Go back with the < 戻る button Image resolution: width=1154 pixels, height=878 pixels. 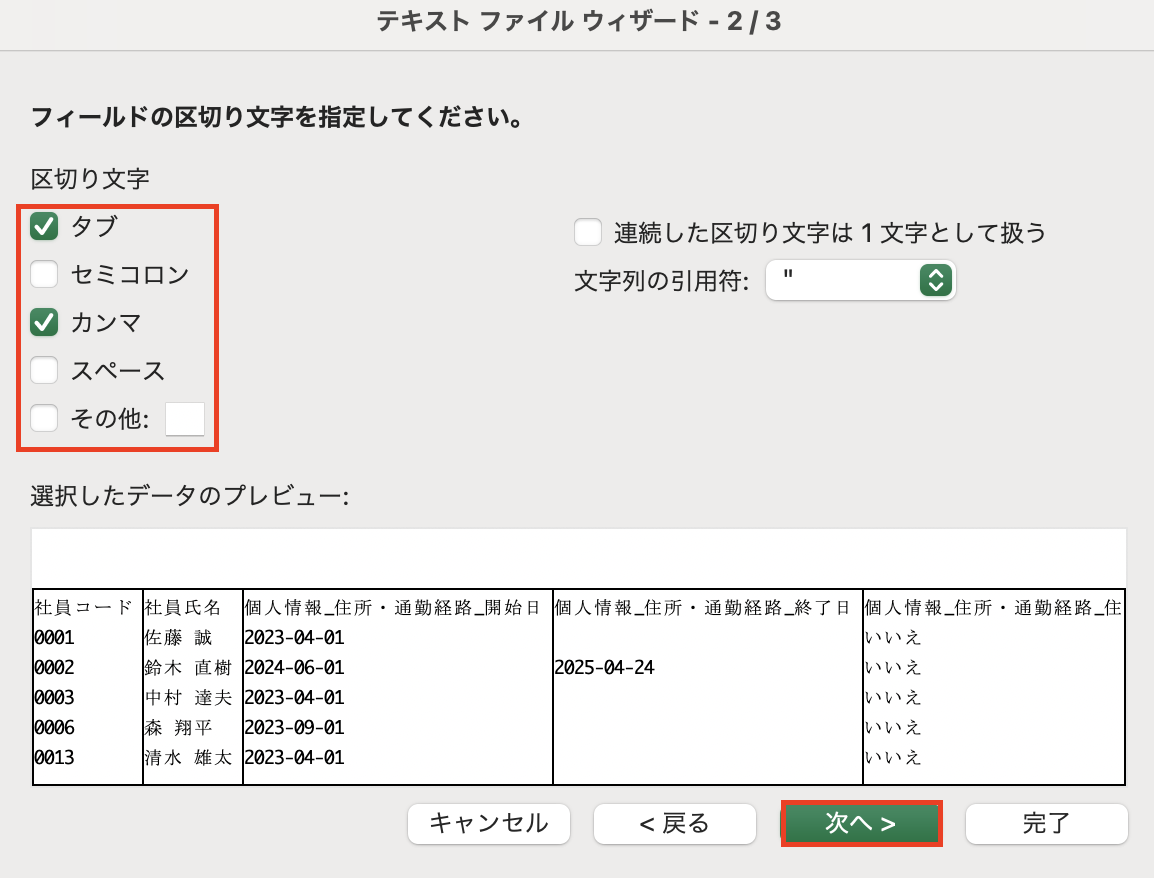674,824
